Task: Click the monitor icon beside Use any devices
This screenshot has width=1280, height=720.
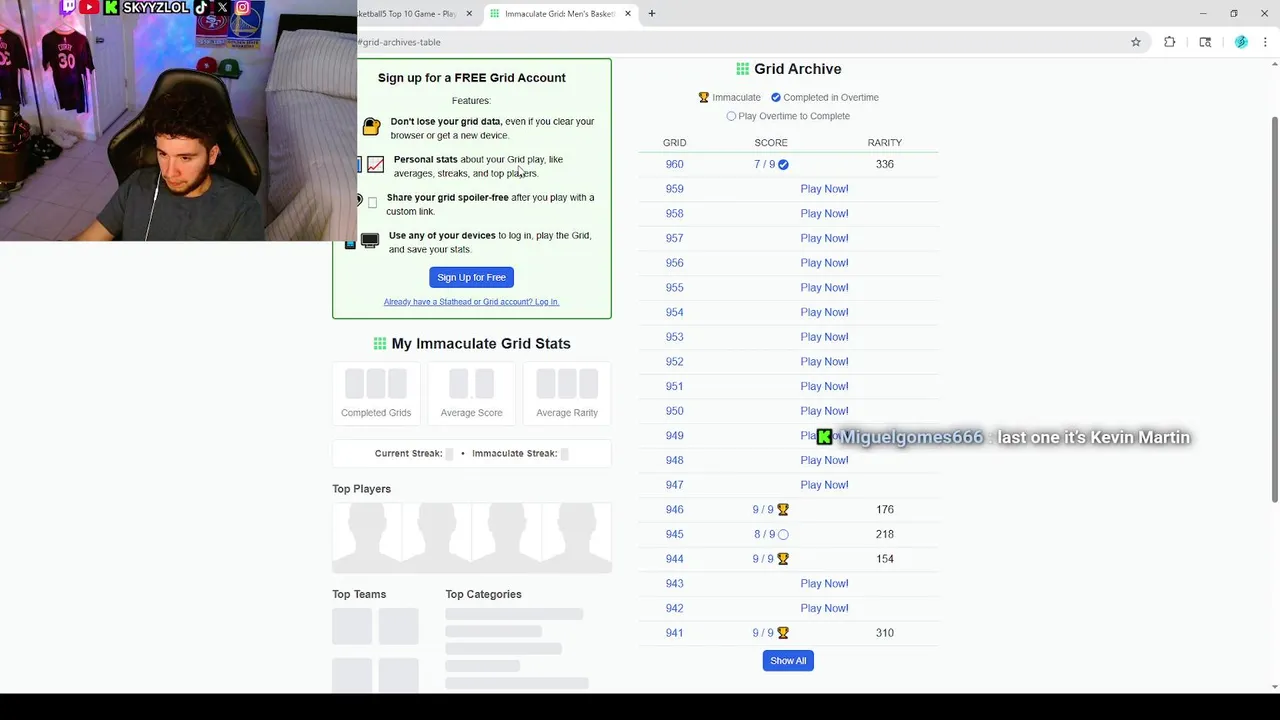Action: (370, 242)
